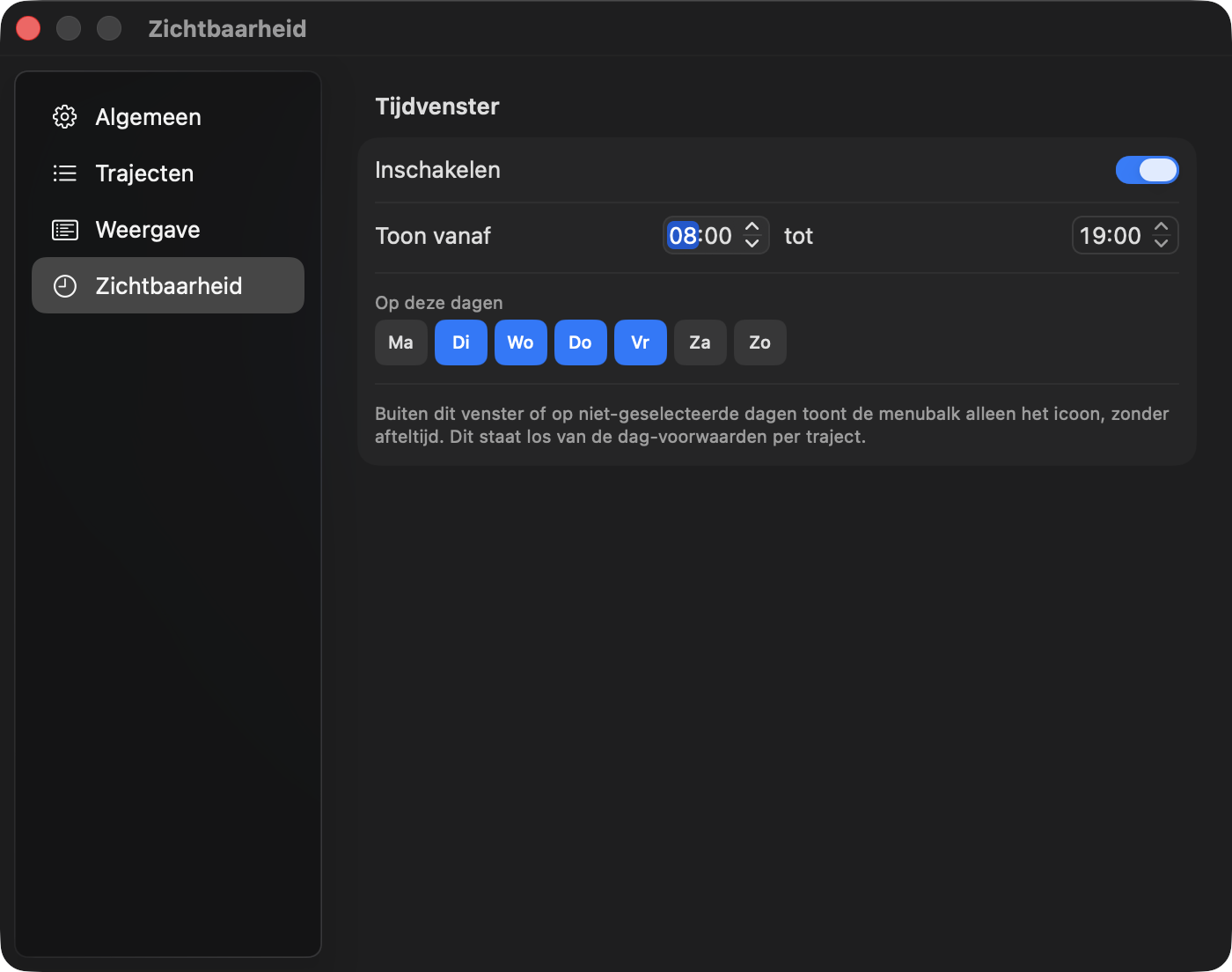
Task: Go to the Weergave section
Action: [x=168, y=230]
